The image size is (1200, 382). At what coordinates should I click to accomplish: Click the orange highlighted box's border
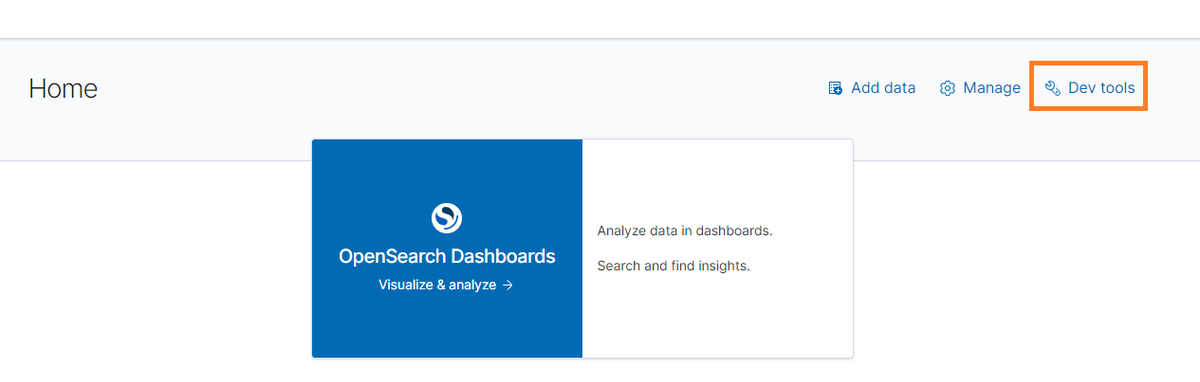[x=1088, y=62]
